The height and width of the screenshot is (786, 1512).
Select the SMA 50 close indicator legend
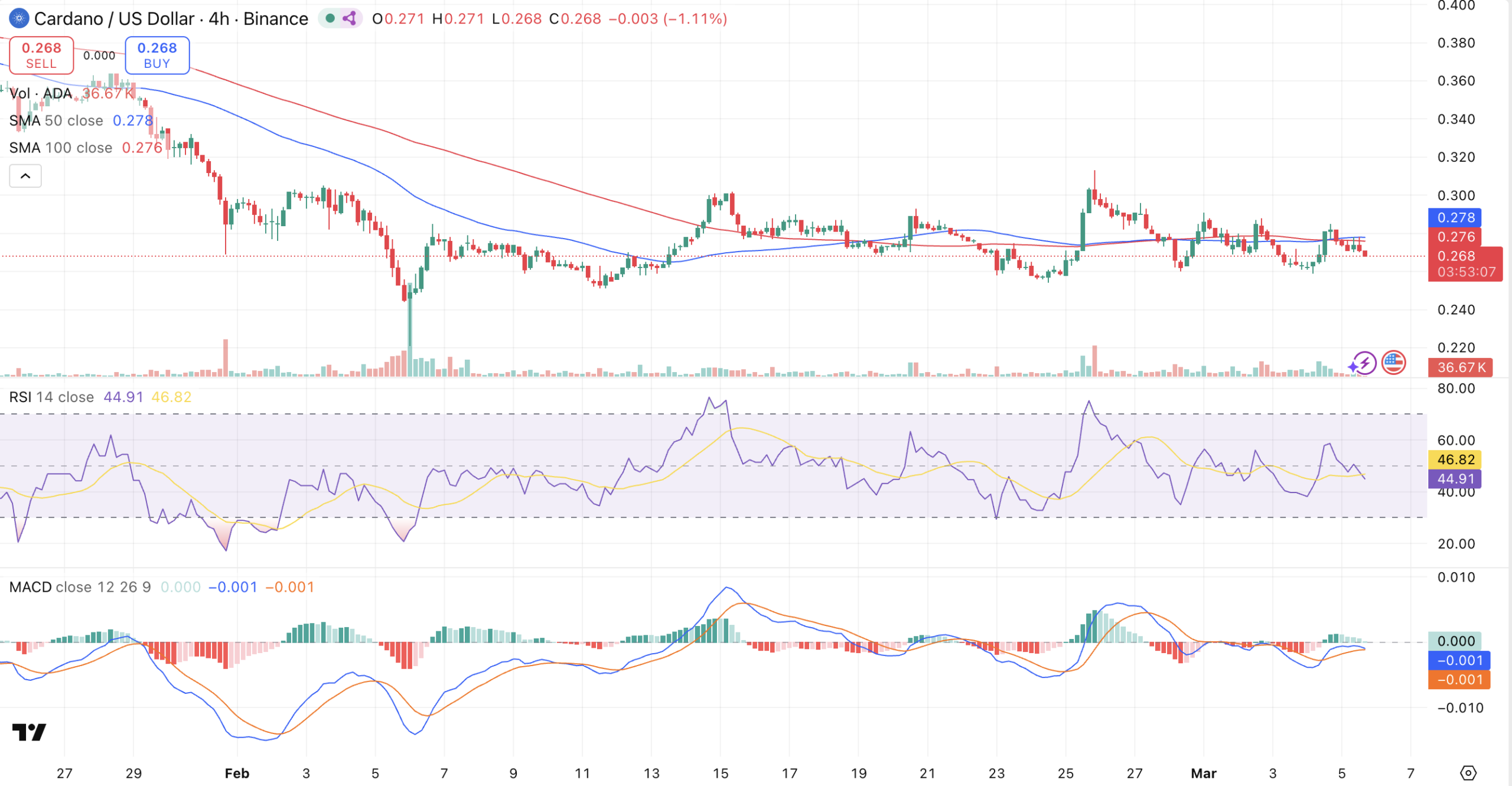tap(56, 120)
